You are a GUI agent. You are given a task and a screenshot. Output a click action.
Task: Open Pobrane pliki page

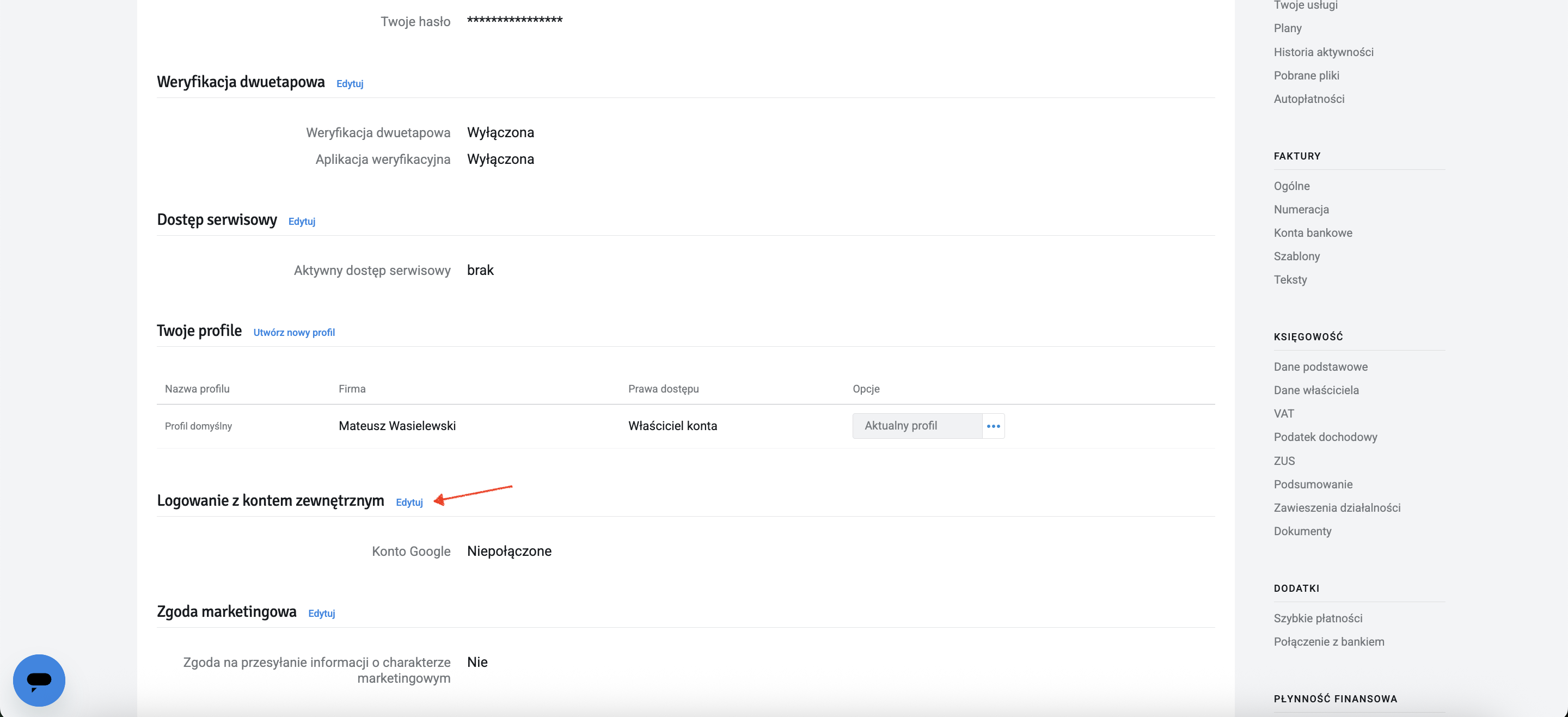point(1306,76)
